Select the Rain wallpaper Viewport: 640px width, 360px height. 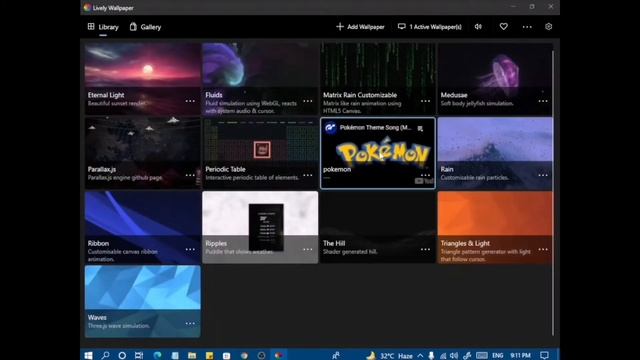click(x=495, y=153)
